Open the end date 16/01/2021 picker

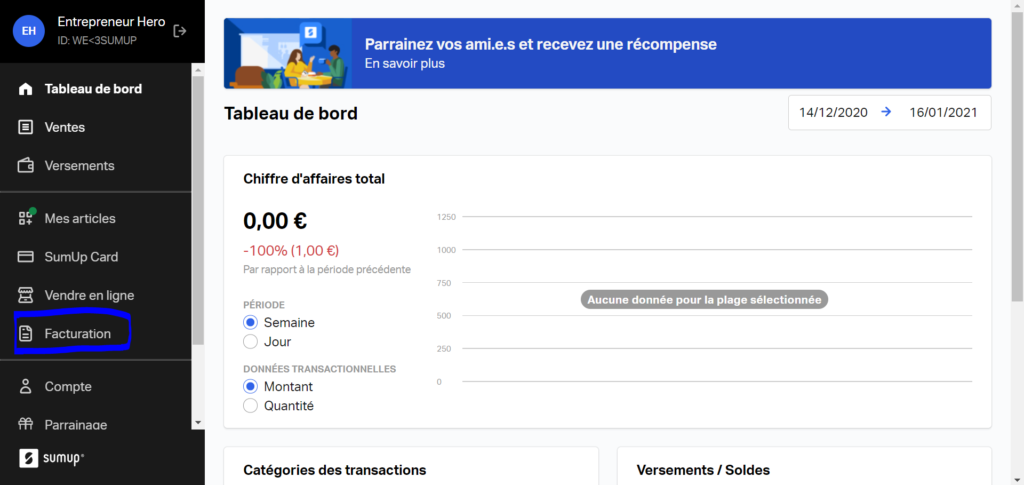(x=943, y=113)
